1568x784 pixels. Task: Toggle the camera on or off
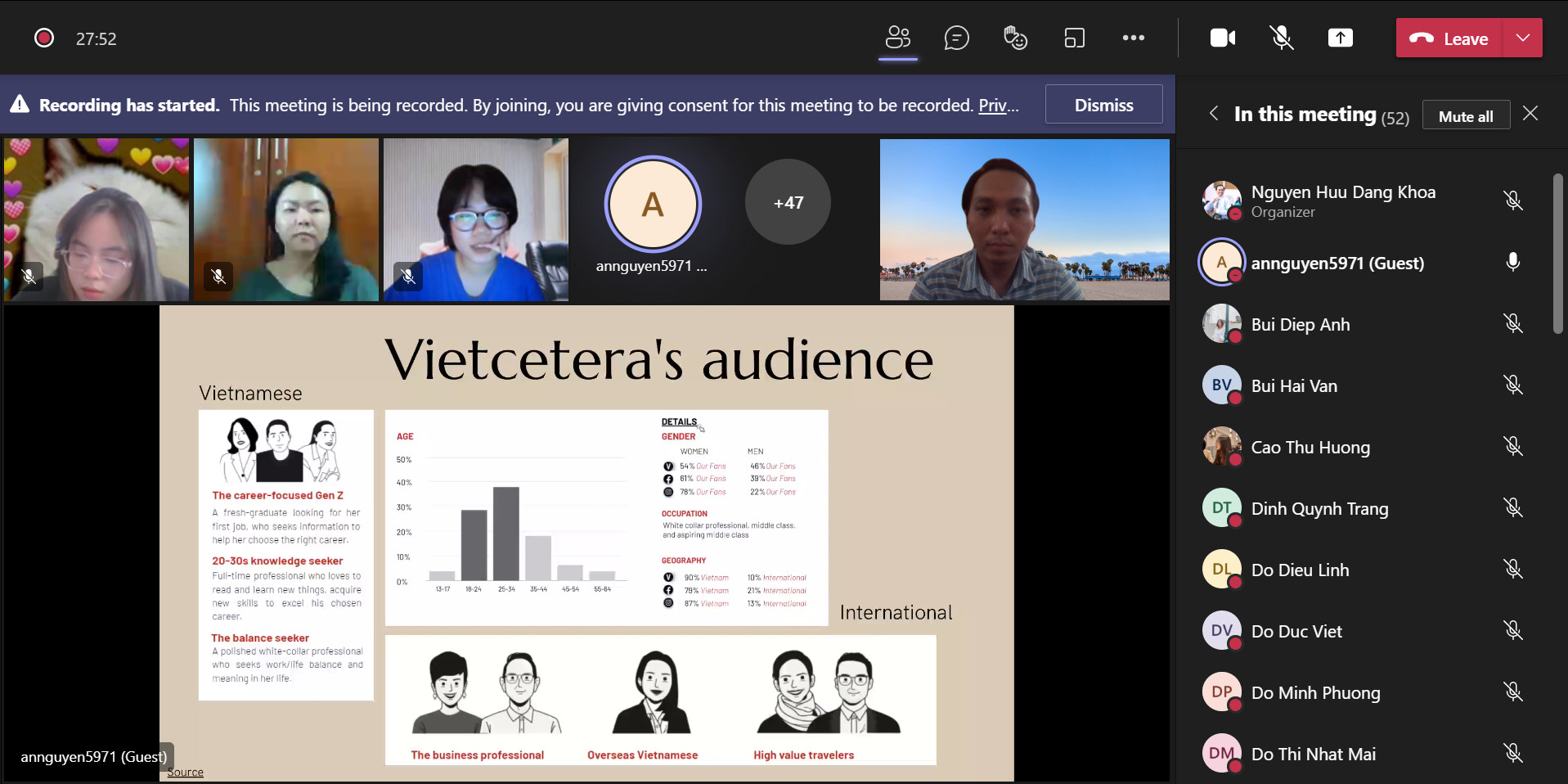[1223, 38]
